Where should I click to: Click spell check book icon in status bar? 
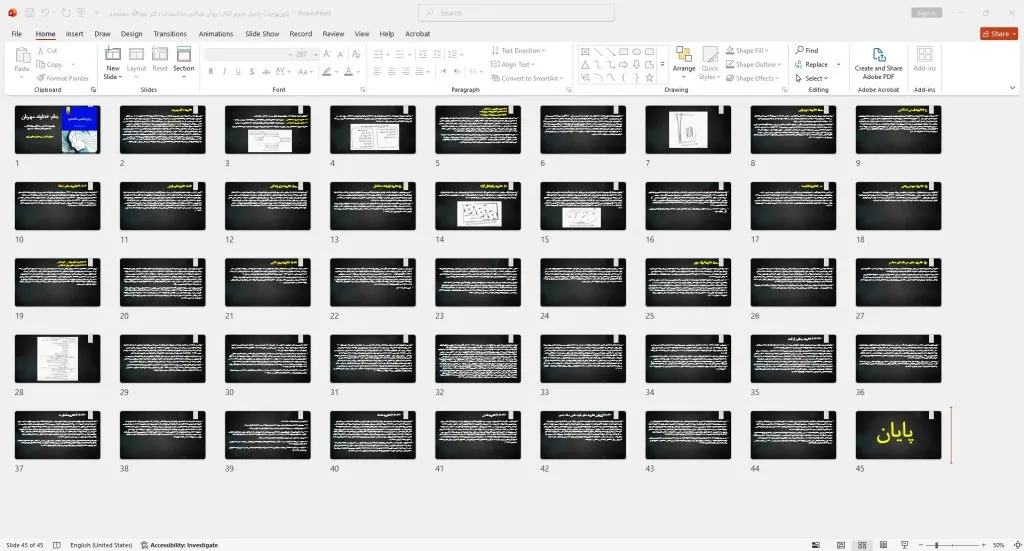click(57, 545)
